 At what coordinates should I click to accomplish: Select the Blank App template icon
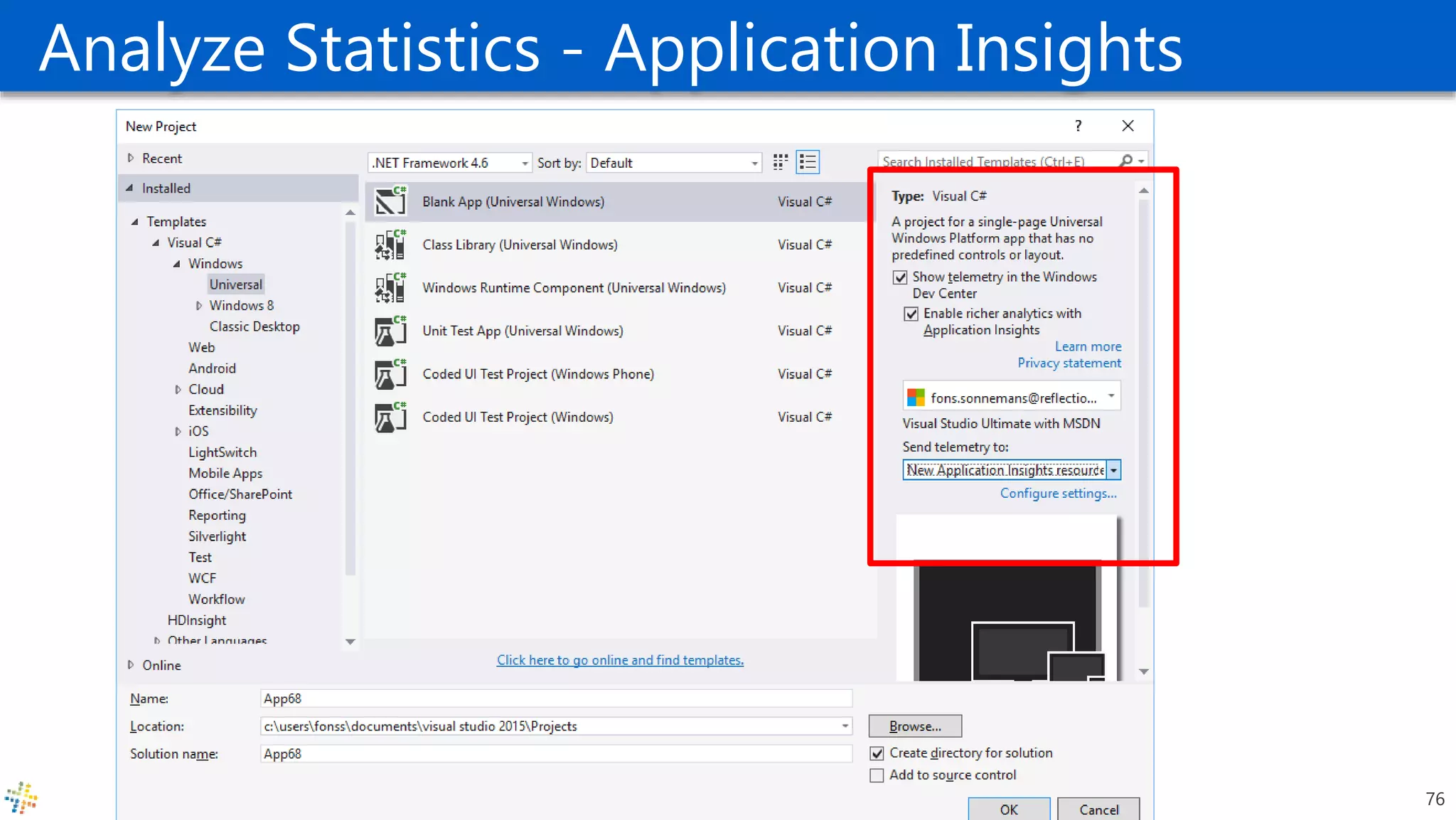tap(390, 201)
